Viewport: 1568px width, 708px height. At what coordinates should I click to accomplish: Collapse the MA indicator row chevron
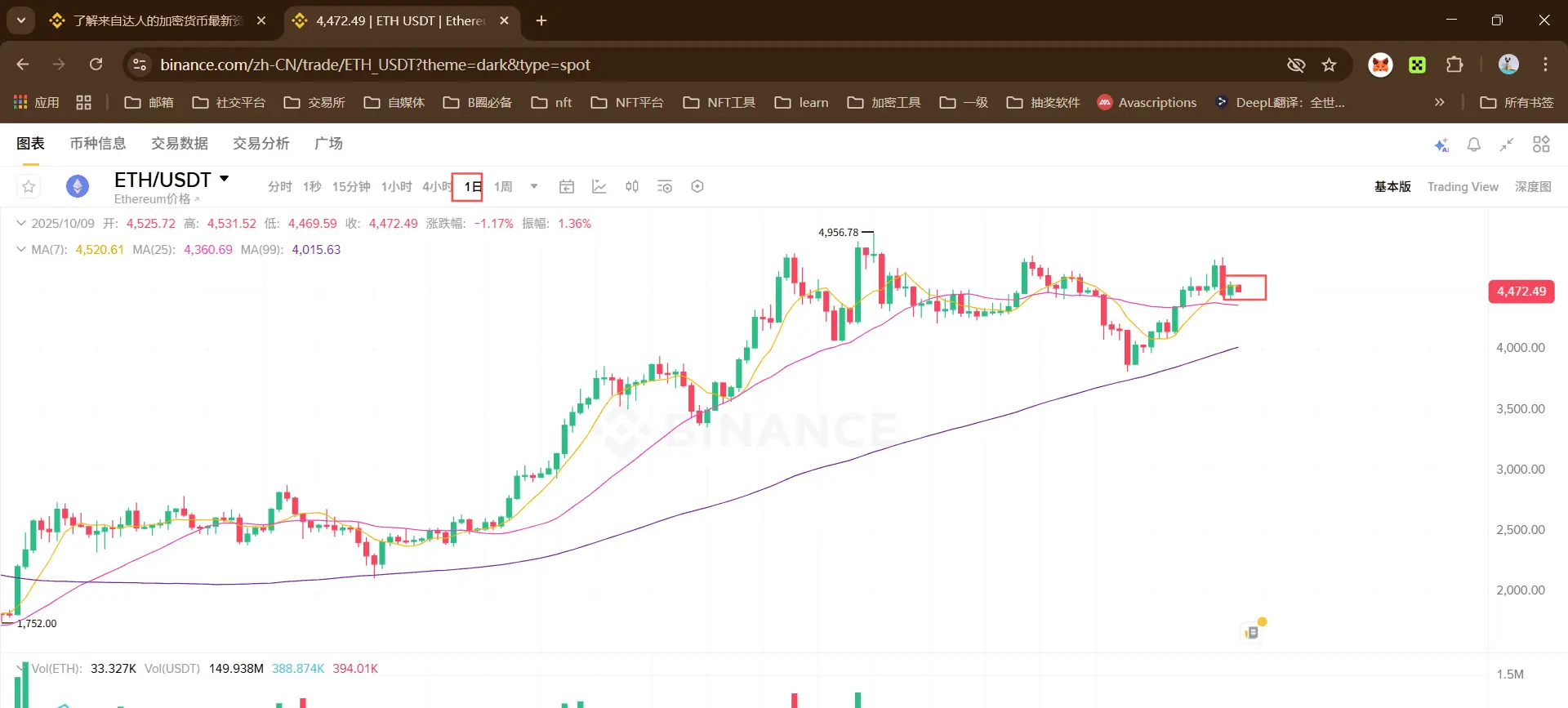[21, 250]
